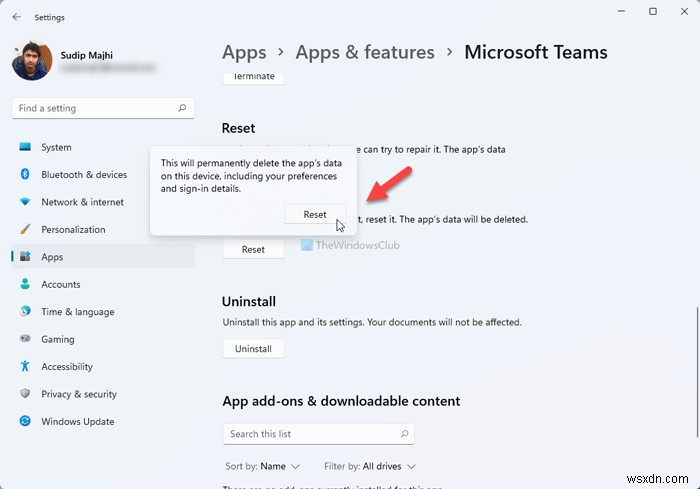Click the Personalization brush icon
The image size is (700, 489).
pyautogui.click(x=25, y=229)
